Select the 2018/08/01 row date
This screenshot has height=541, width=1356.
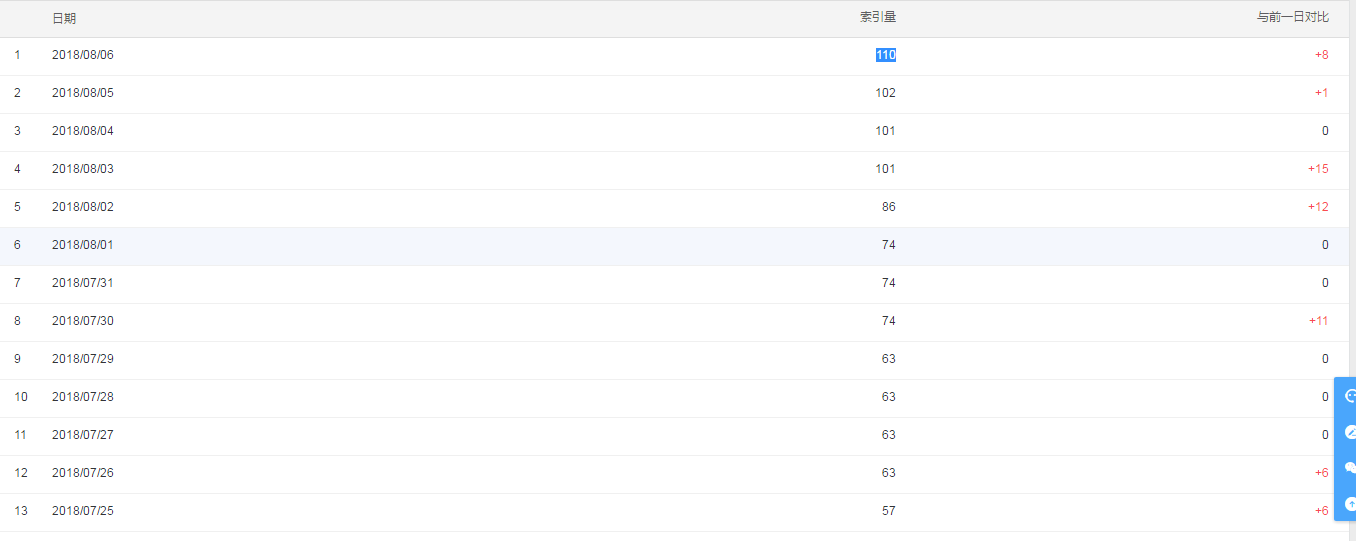83,245
